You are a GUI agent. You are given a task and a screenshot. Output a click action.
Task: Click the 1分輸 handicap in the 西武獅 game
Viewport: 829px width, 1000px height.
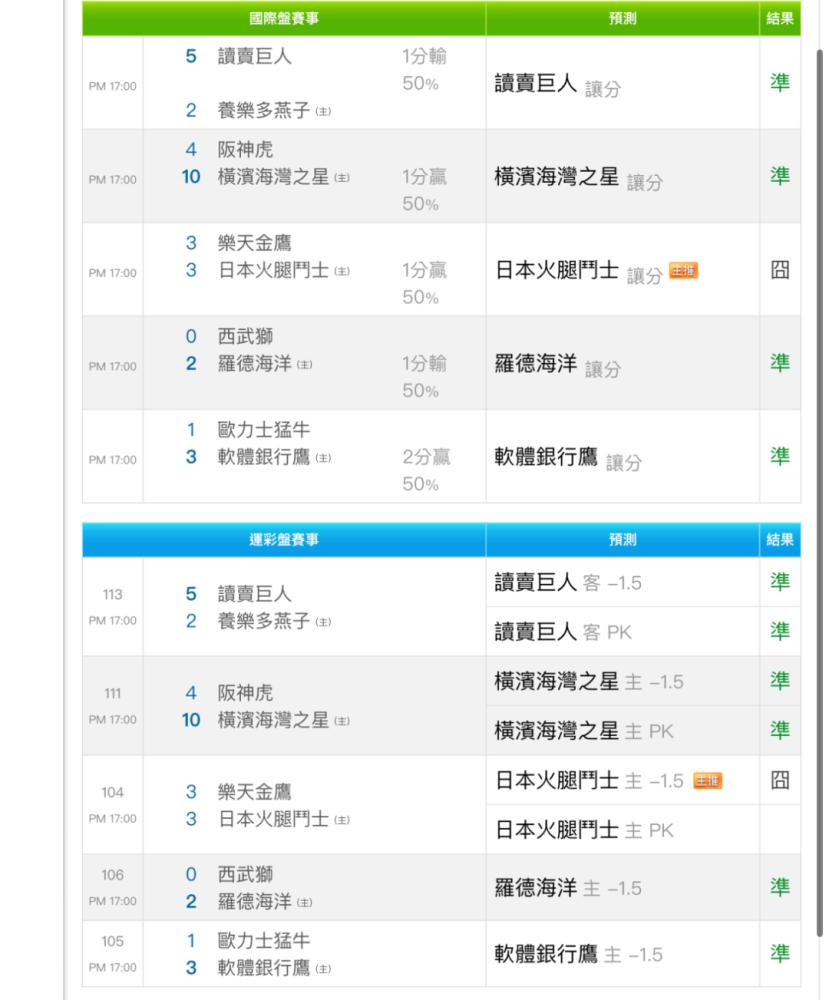(424, 364)
